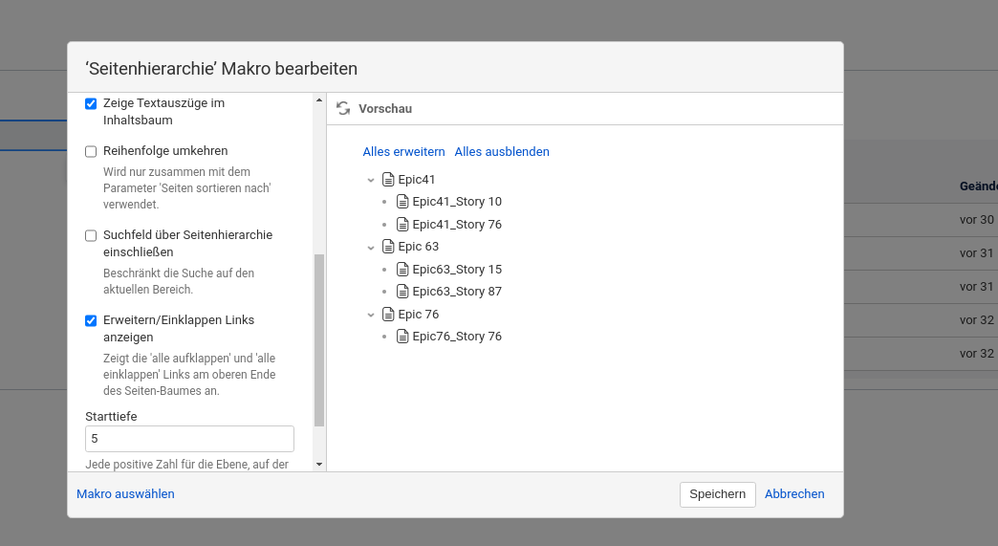Enable 'Suchfeld über Seitenhierarchie einschließen' checkbox
This screenshot has width=998, height=546.
[x=91, y=235]
